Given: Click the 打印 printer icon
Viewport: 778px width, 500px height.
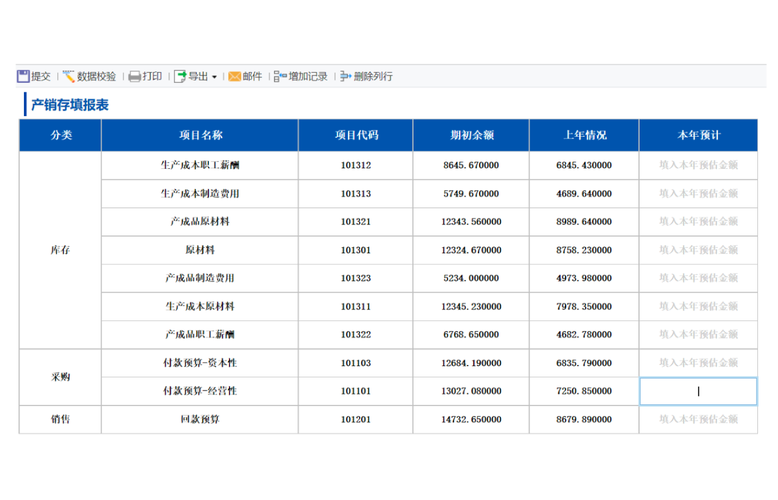Looking at the screenshot, I should [134, 76].
